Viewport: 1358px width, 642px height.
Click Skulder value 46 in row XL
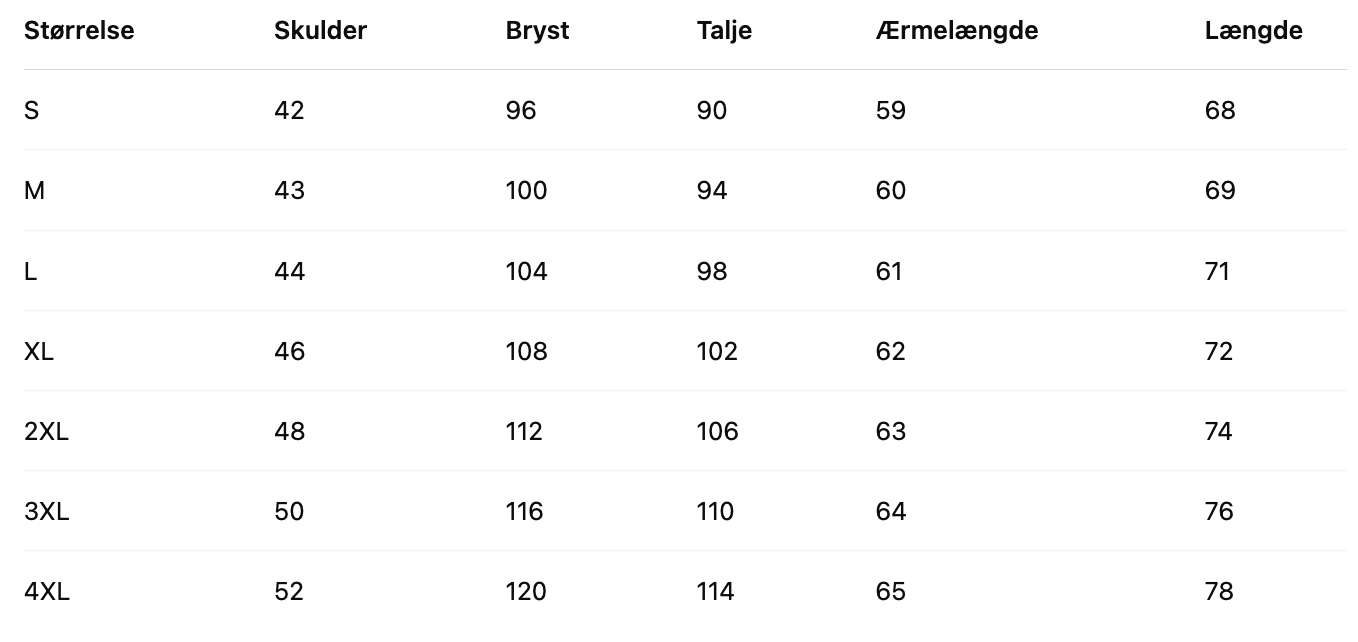click(289, 351)
